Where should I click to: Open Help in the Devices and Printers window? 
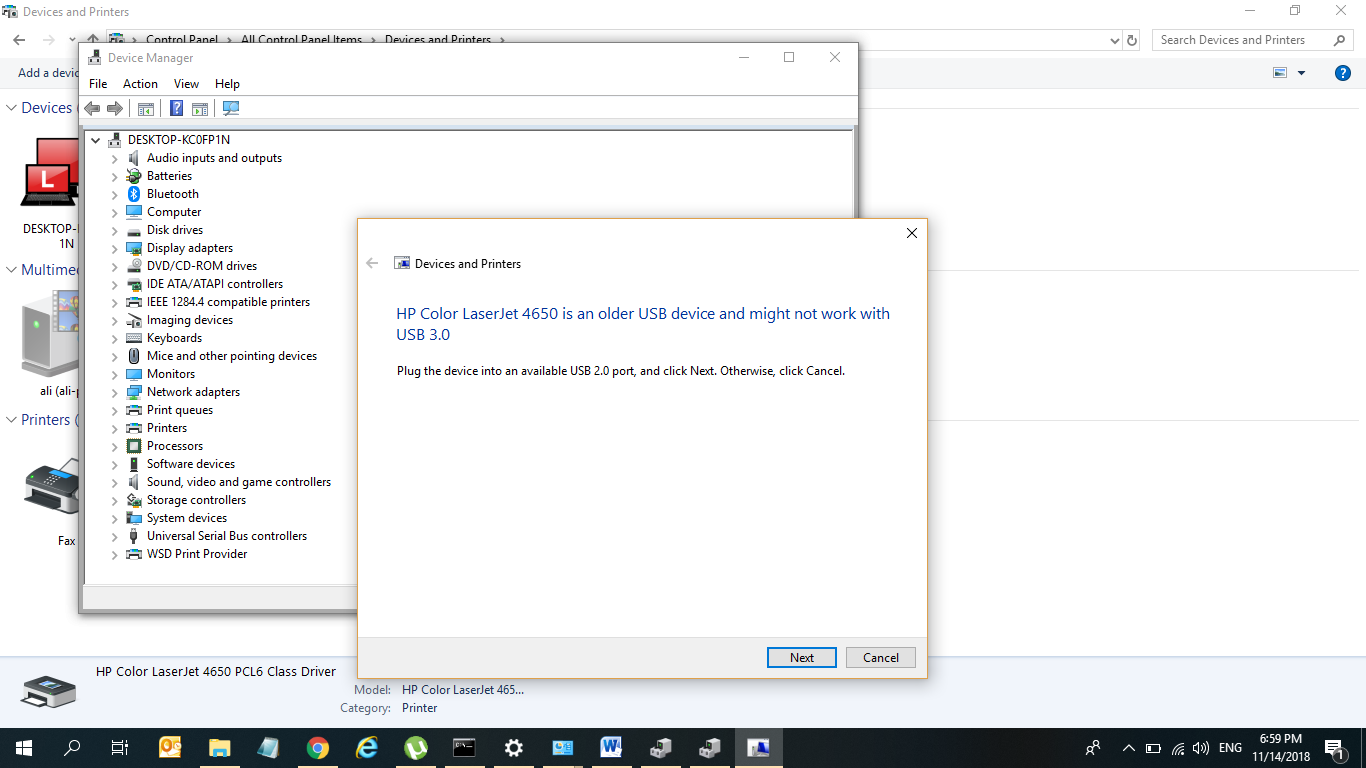pos(1343,73)
